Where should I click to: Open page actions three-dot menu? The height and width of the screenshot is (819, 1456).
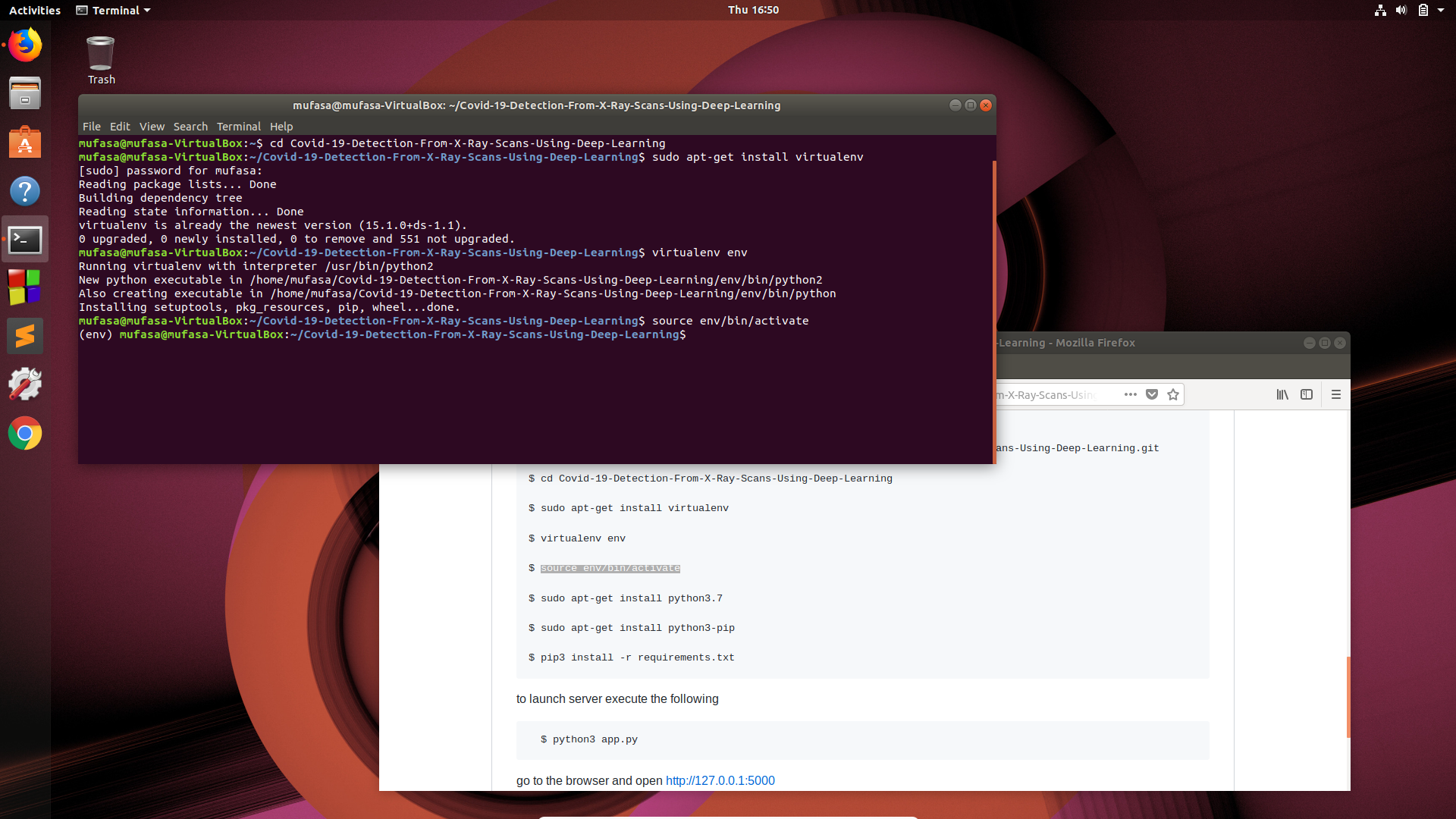click(x=1131, y=394)
